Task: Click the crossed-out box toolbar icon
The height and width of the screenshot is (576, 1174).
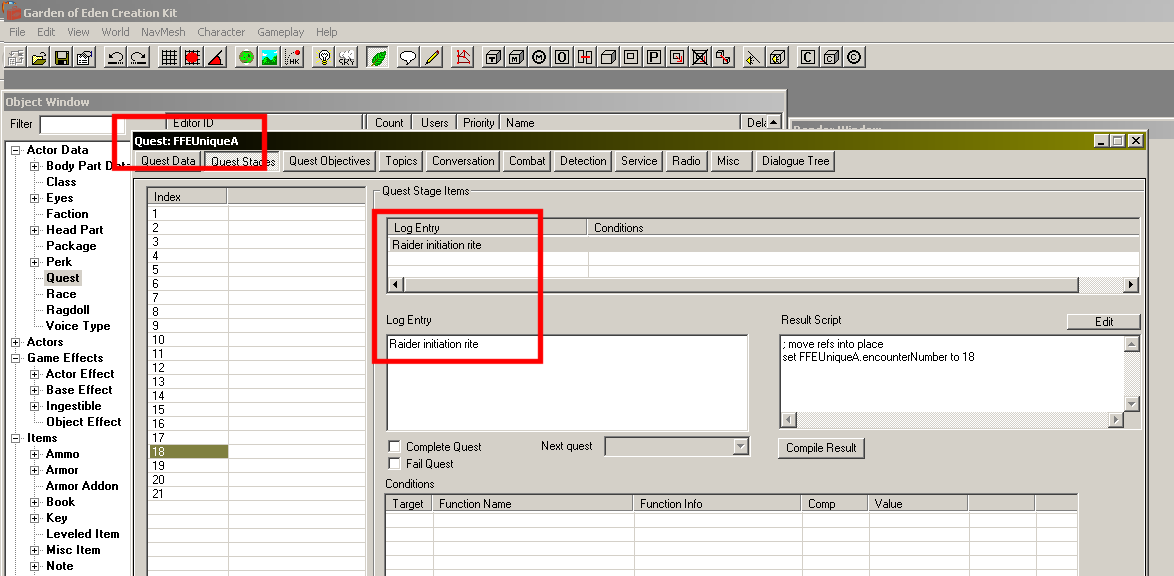Action: [700, 58]
